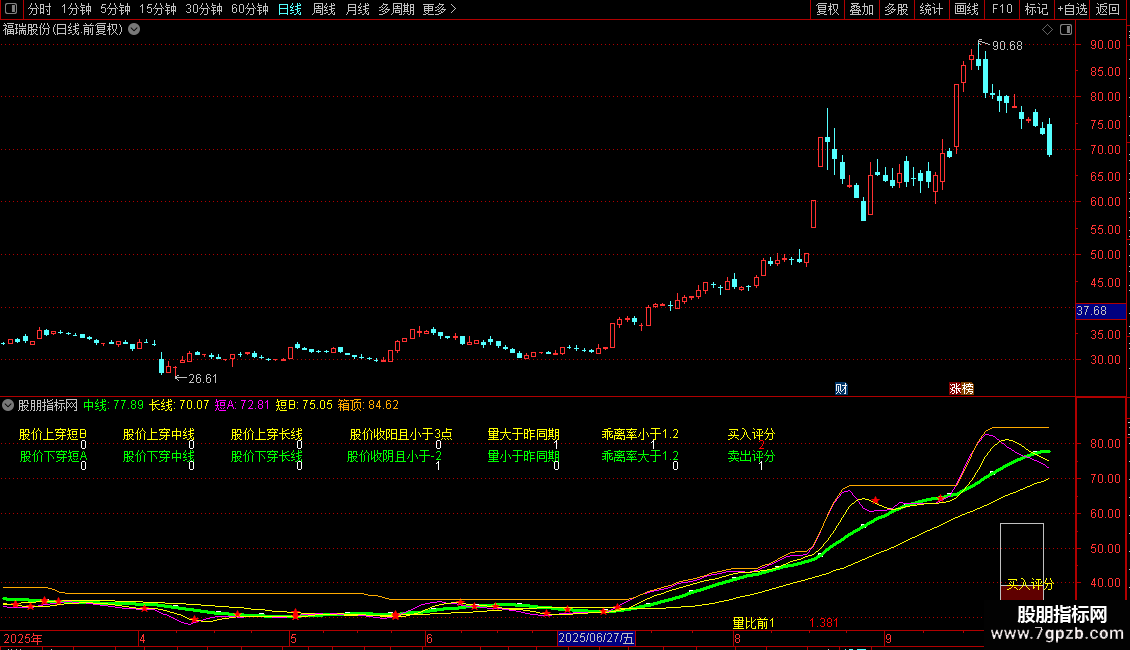The image size is (1130, 650).
Task: Click the 股价上穿中线 label
Action: point(159,435)
